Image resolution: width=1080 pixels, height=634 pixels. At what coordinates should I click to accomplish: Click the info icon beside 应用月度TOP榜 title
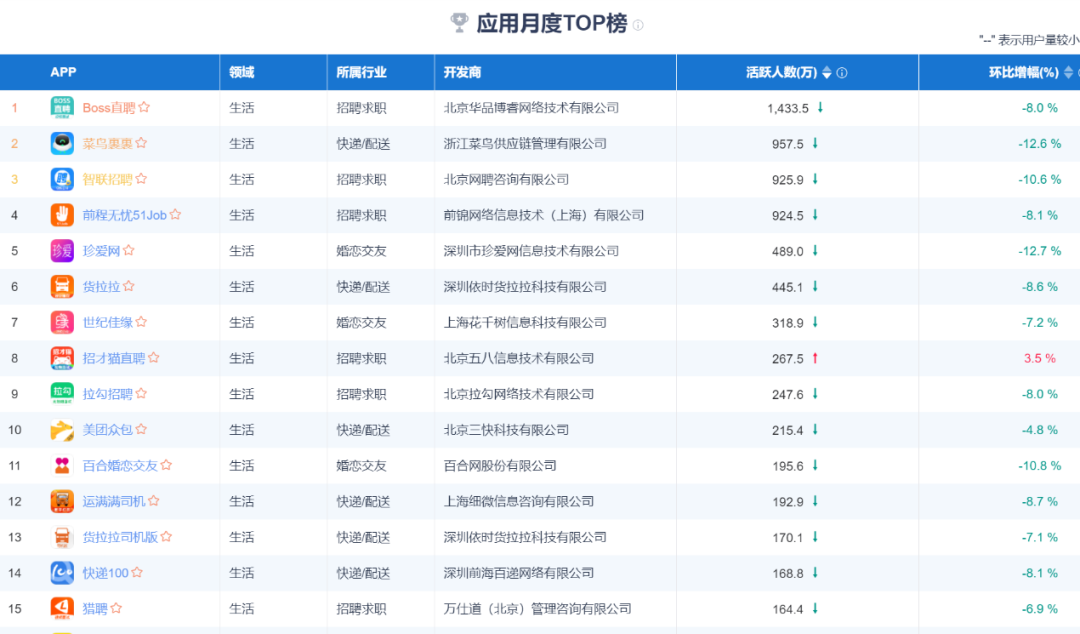click(x=638, y=25)
